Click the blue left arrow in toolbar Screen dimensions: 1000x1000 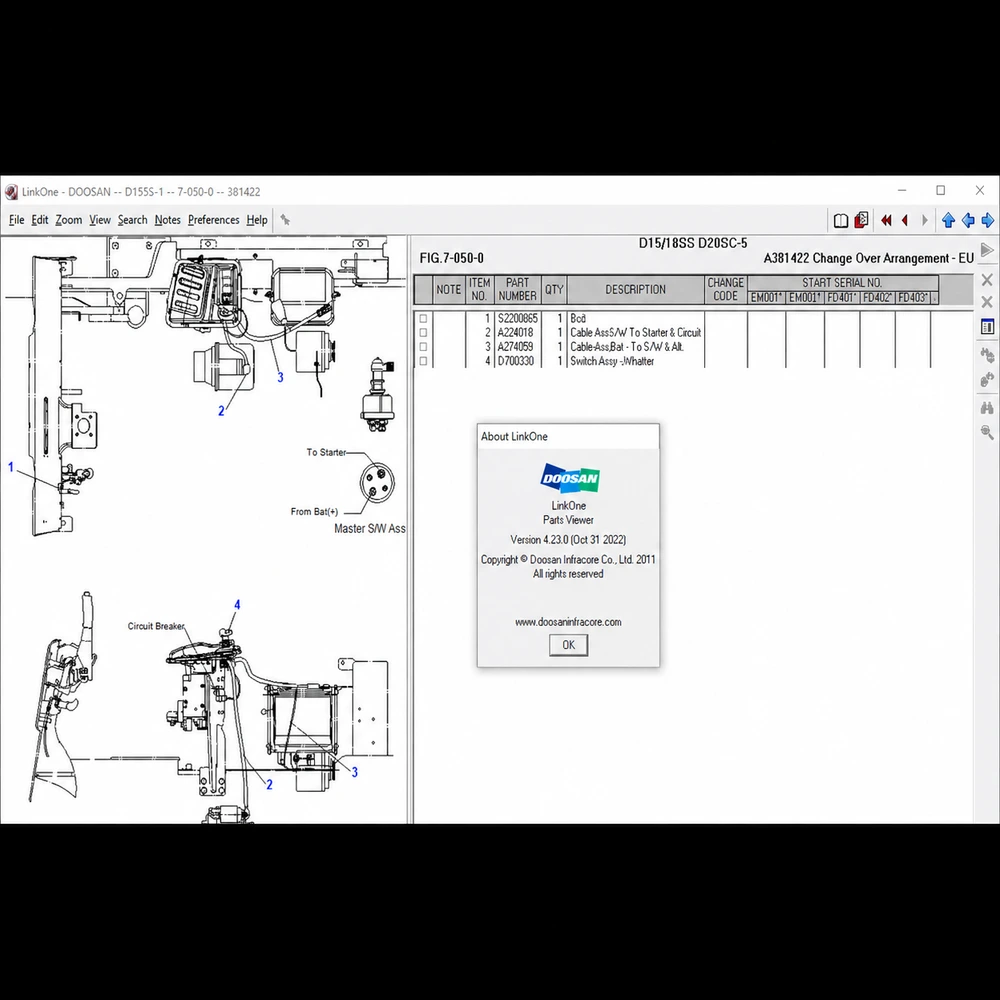coord(968,221)
